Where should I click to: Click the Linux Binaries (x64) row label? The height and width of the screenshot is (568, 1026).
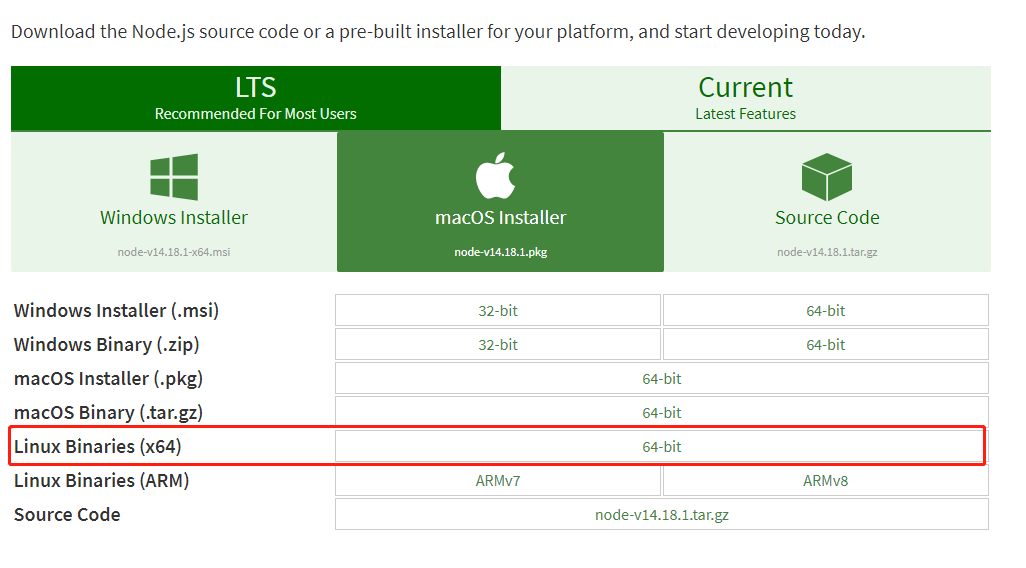97,446
